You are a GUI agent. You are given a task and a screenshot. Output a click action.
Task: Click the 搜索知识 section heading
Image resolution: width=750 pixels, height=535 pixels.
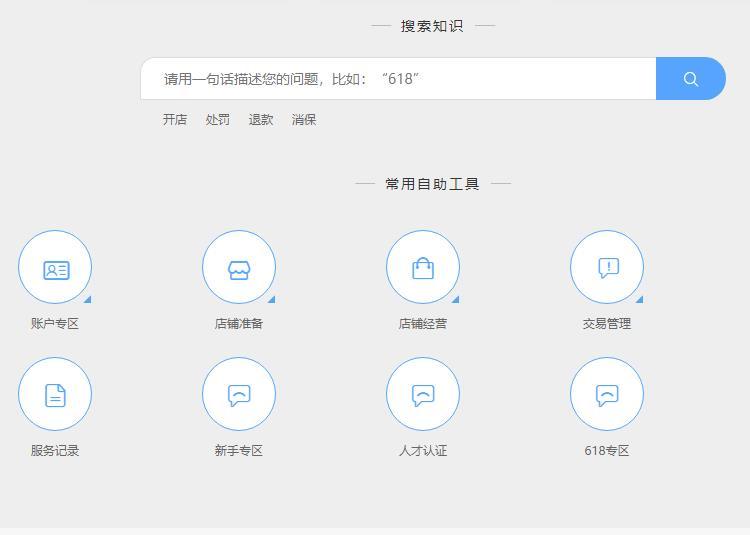tap(432, 26)
